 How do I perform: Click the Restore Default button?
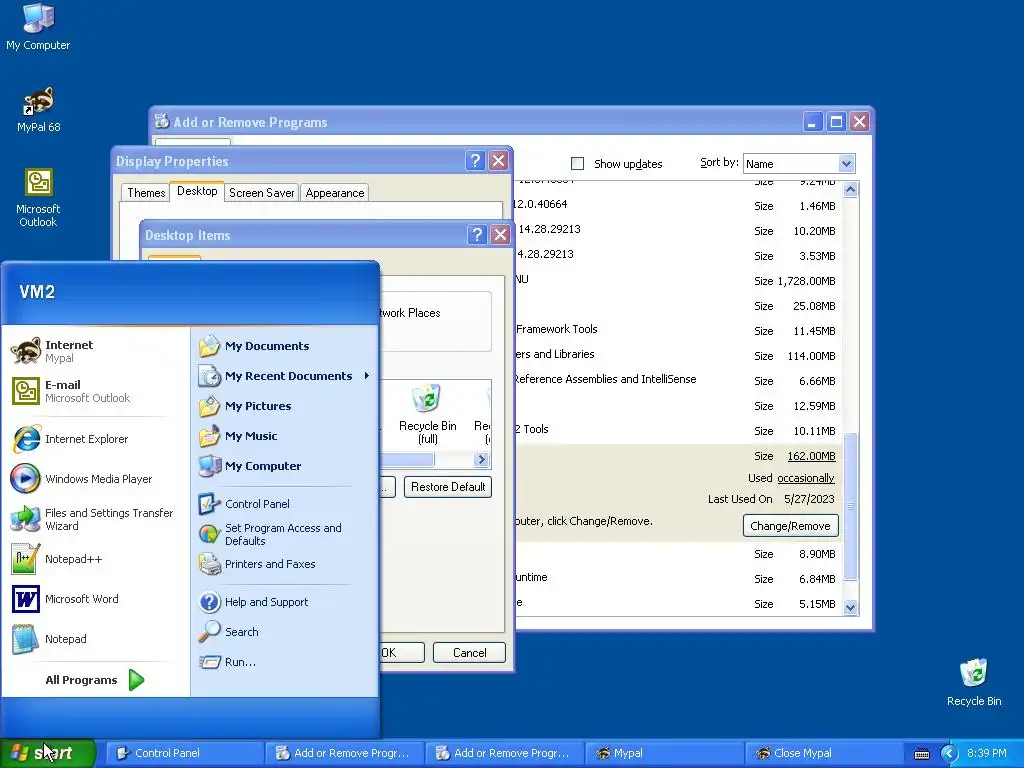(448, 487)
